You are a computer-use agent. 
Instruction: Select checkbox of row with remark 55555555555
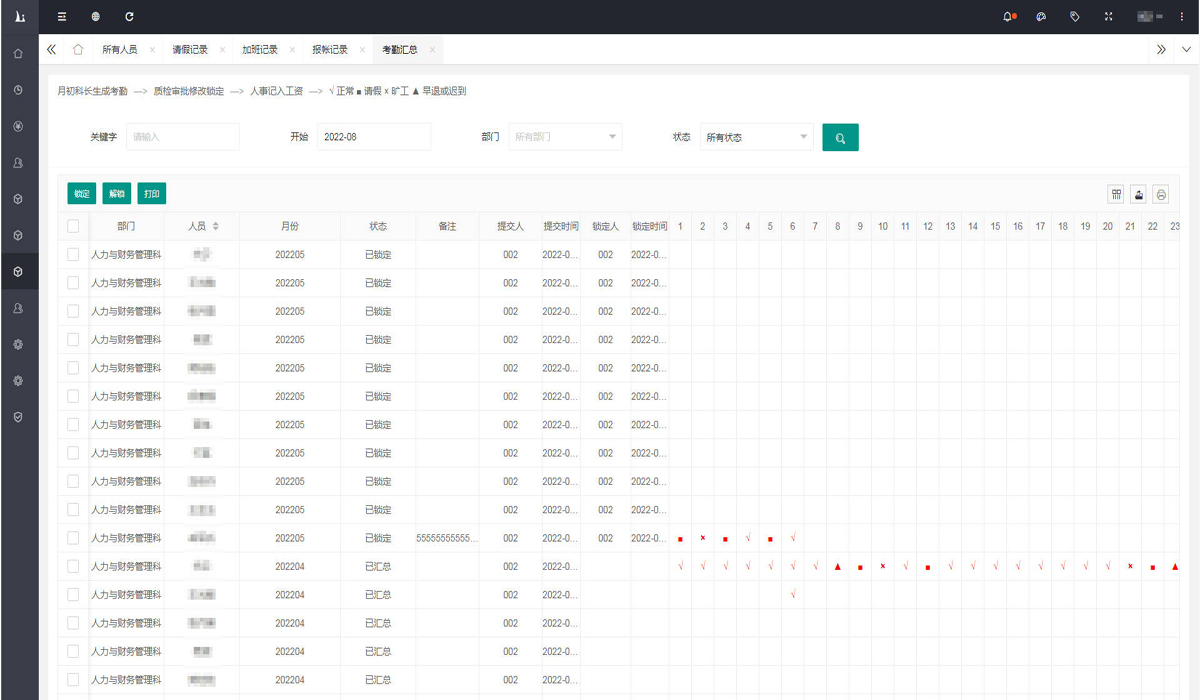[73, 538]
